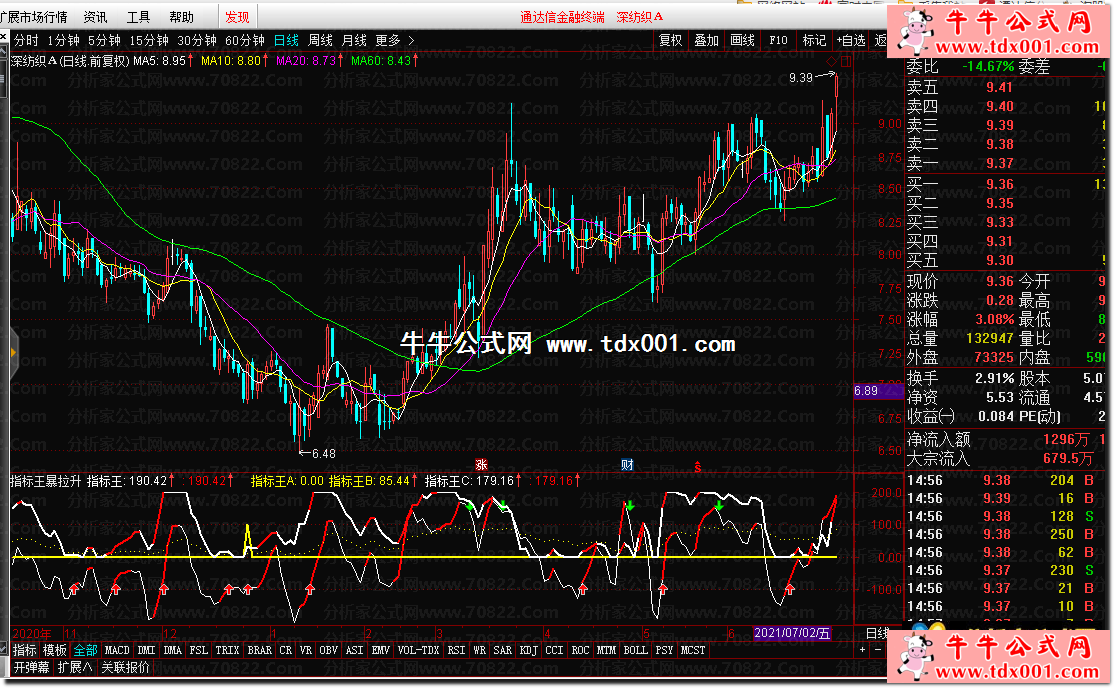Open F10 company info
1115x688 pixels.
pyautogui.click(x=779, y=41)
